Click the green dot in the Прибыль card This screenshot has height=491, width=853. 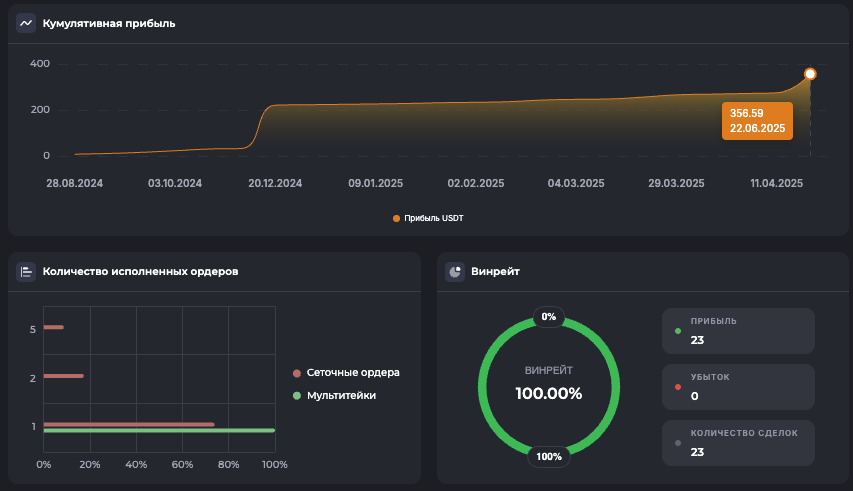[x=678, y=331]
